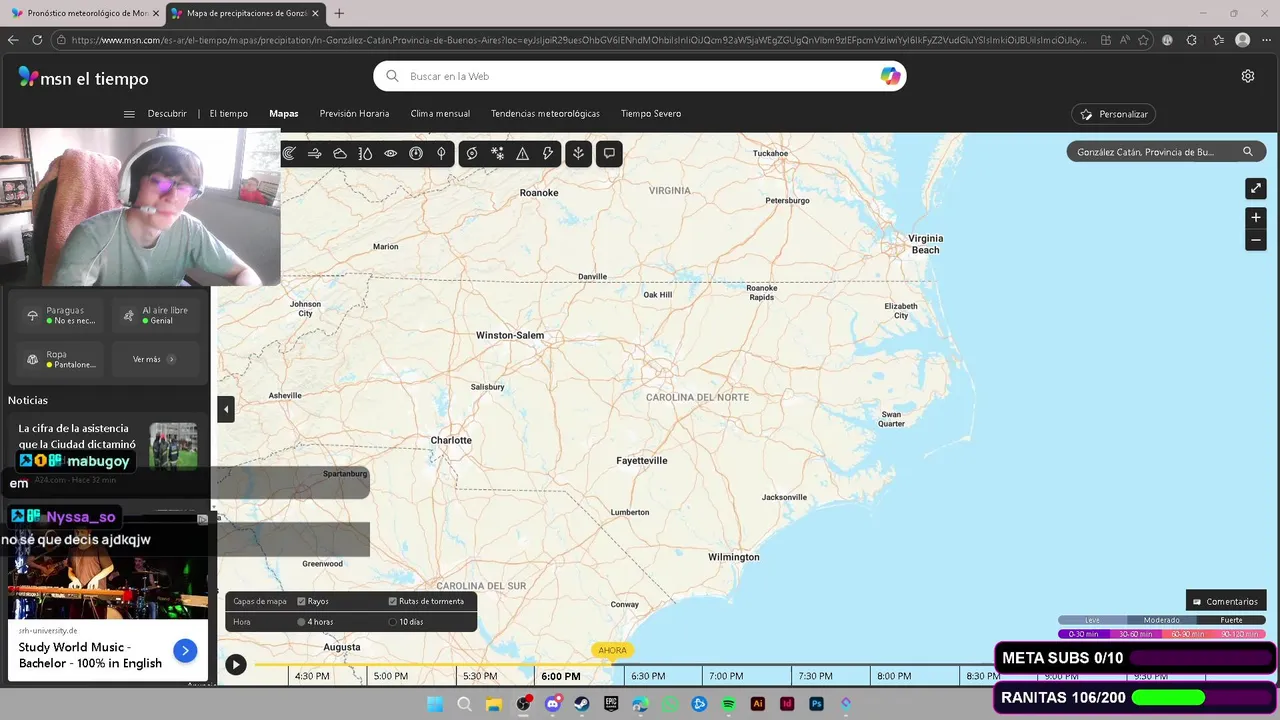Open the Descubrir section
1280x720 pixels.
pyautogui.click(x=167, y=114)
